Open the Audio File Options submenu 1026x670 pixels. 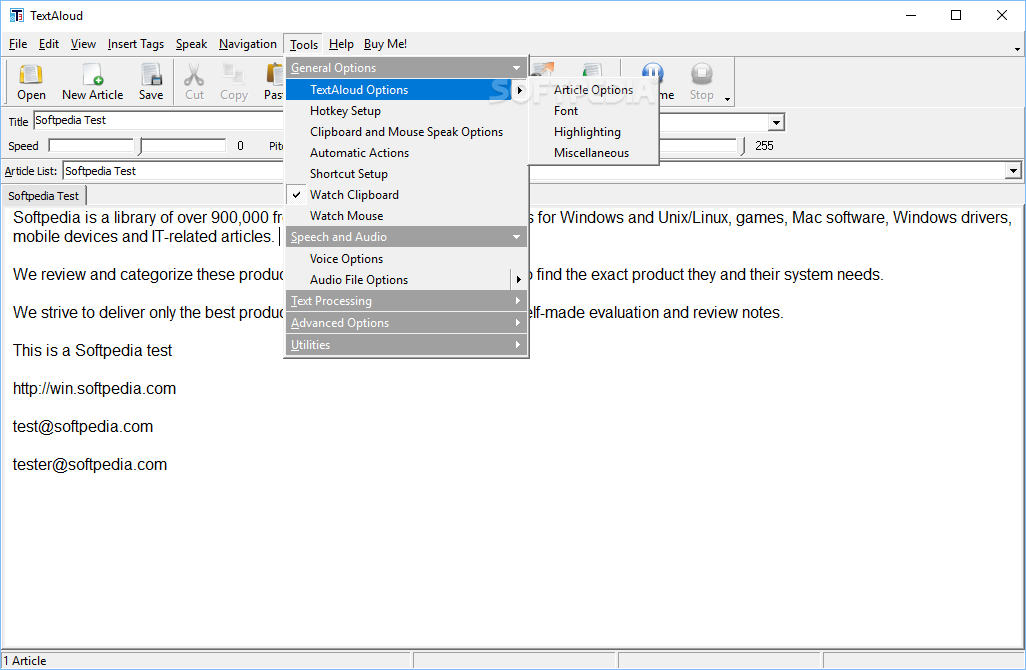click(406, 279)
